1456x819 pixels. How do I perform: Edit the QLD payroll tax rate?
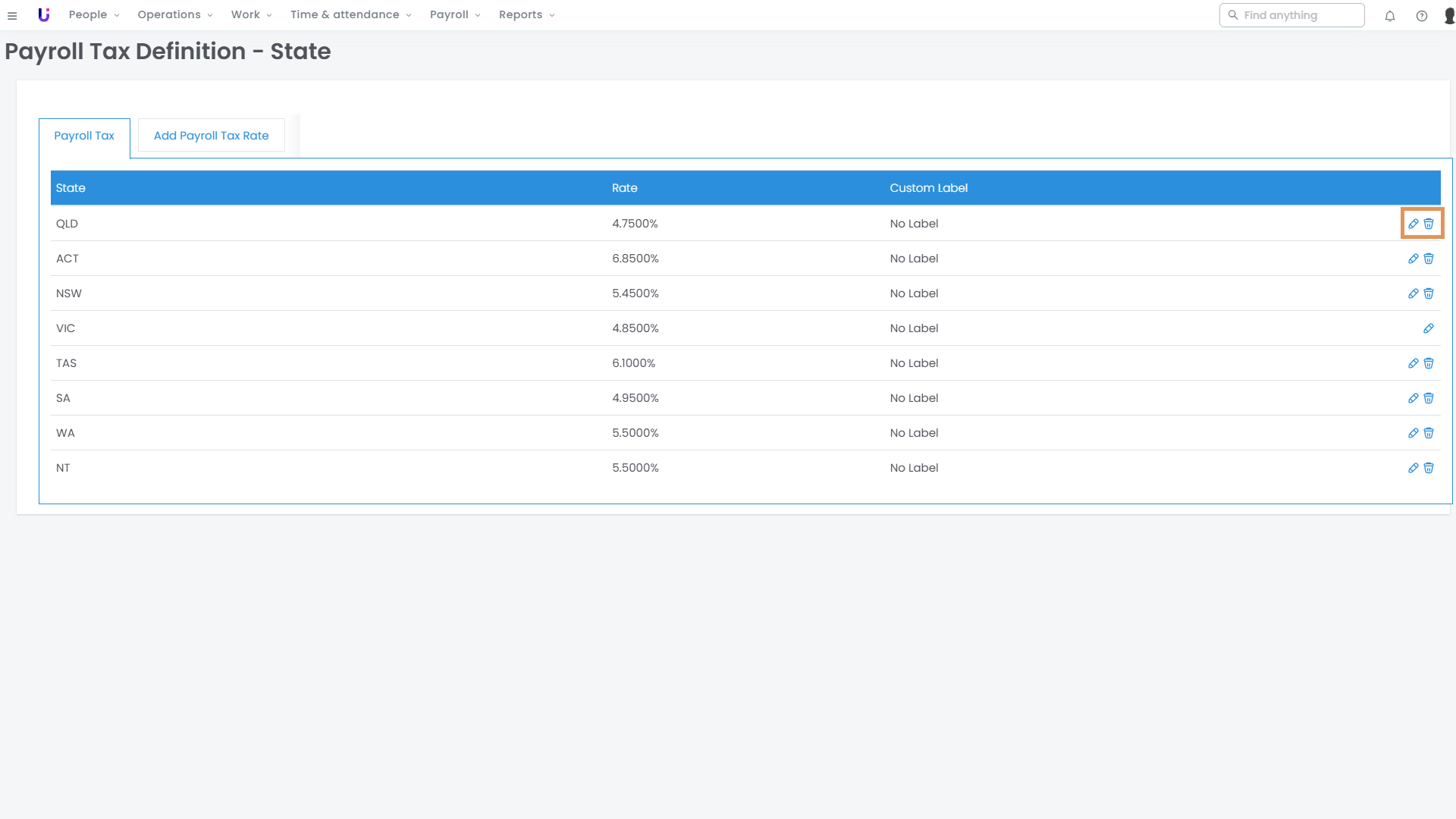click(1413, 224)
